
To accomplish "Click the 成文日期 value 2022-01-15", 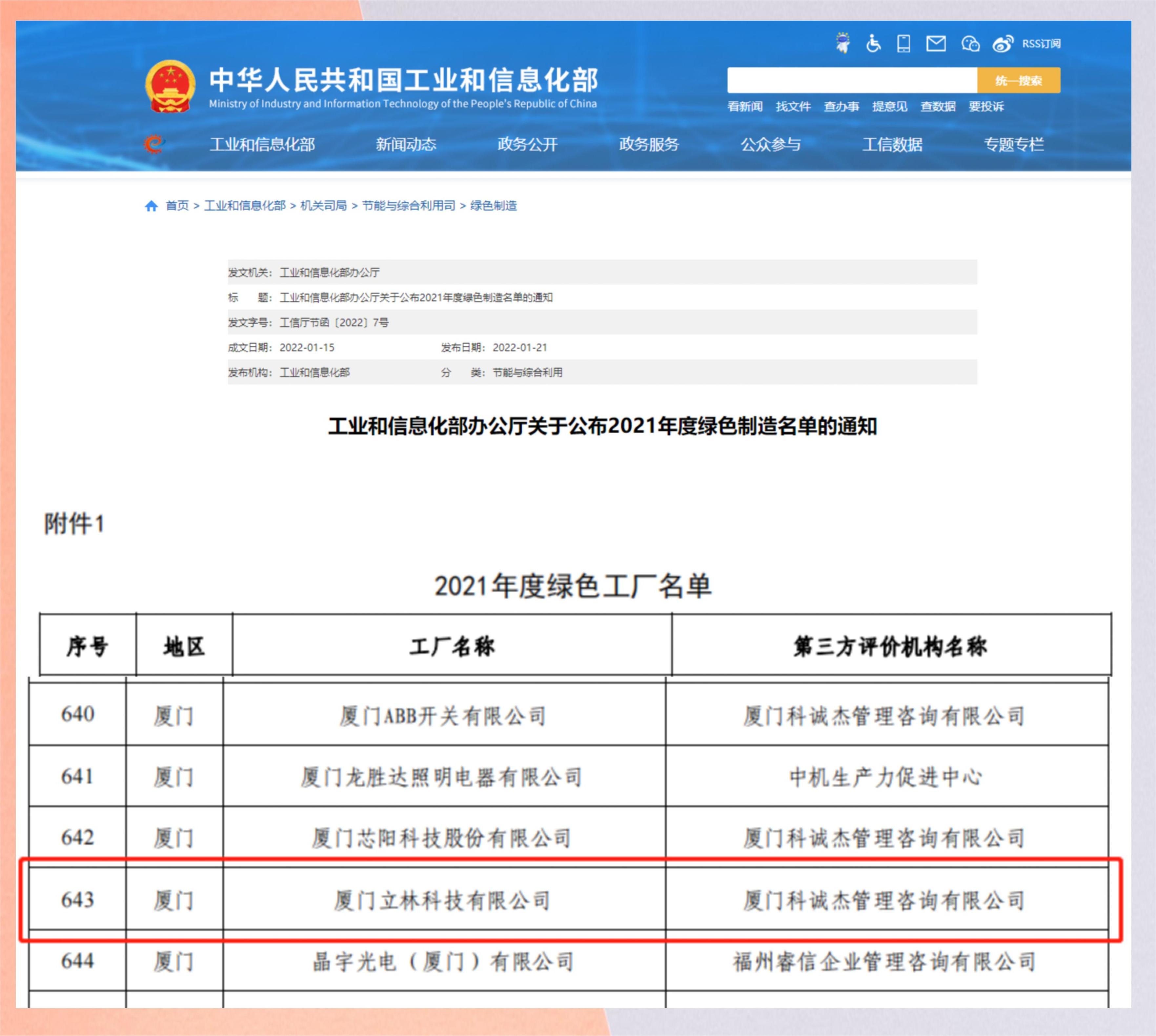I will pyautogui.click(x=307, y=347).
